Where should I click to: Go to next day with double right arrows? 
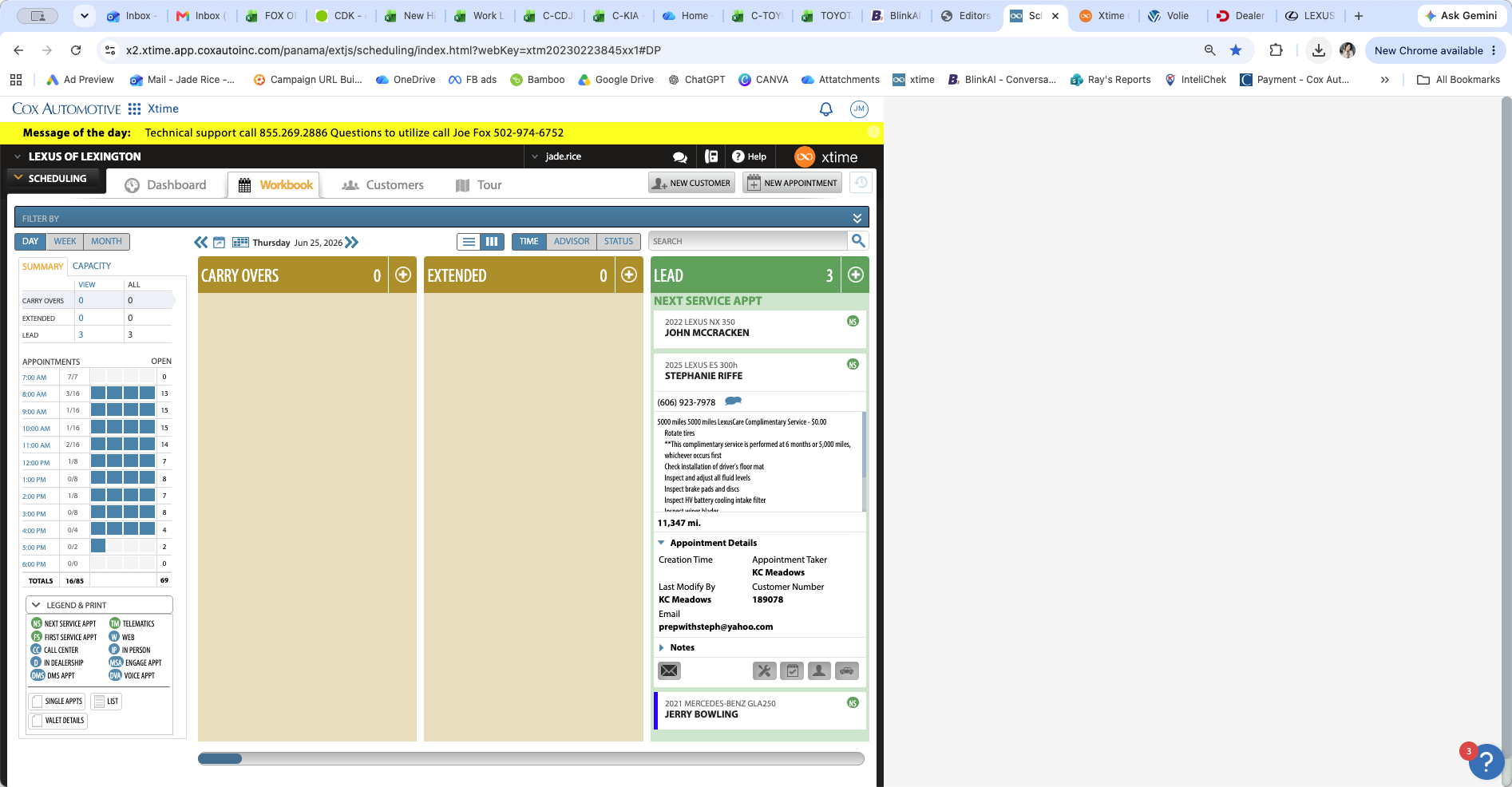point(352,242)
